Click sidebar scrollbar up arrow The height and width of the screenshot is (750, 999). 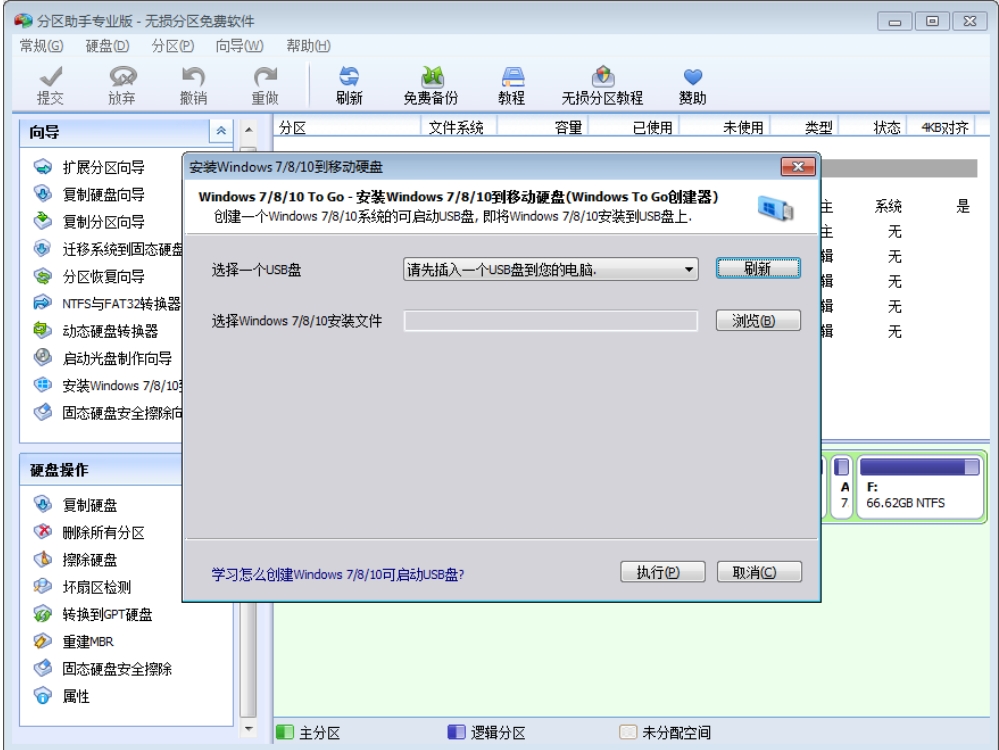249,129
